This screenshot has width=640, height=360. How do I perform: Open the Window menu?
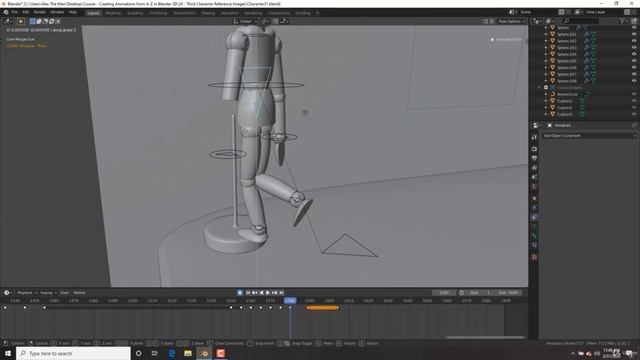pyautogui.click(x=57, y=12)
